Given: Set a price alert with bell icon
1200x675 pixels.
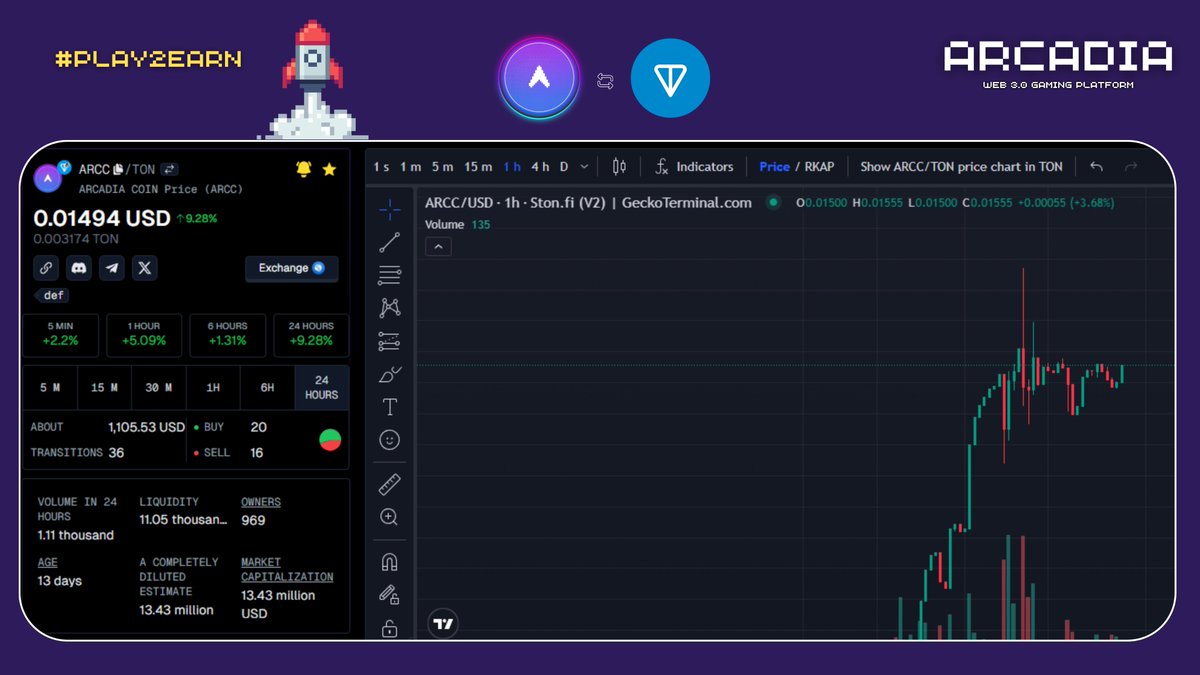Looking at the screenshot, I should click(x=304, y=170).
